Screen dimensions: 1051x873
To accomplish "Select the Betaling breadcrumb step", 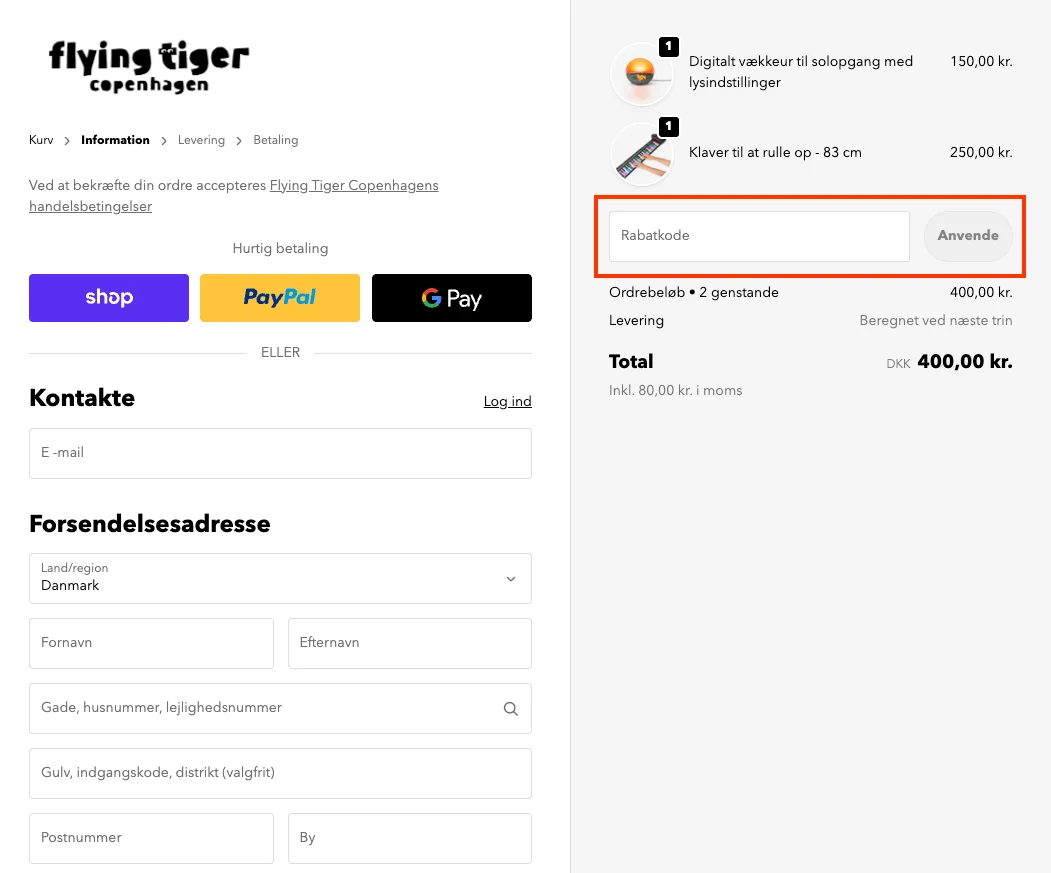I will pyautogui.click(x=275, y=140).
